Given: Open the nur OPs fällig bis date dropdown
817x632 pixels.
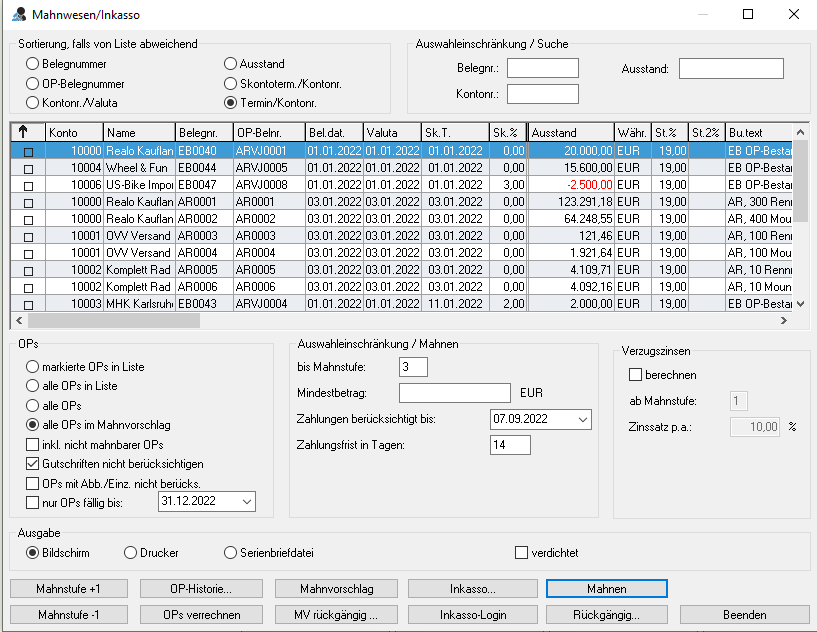Looking at the screenshot, I should pos(247,502).
